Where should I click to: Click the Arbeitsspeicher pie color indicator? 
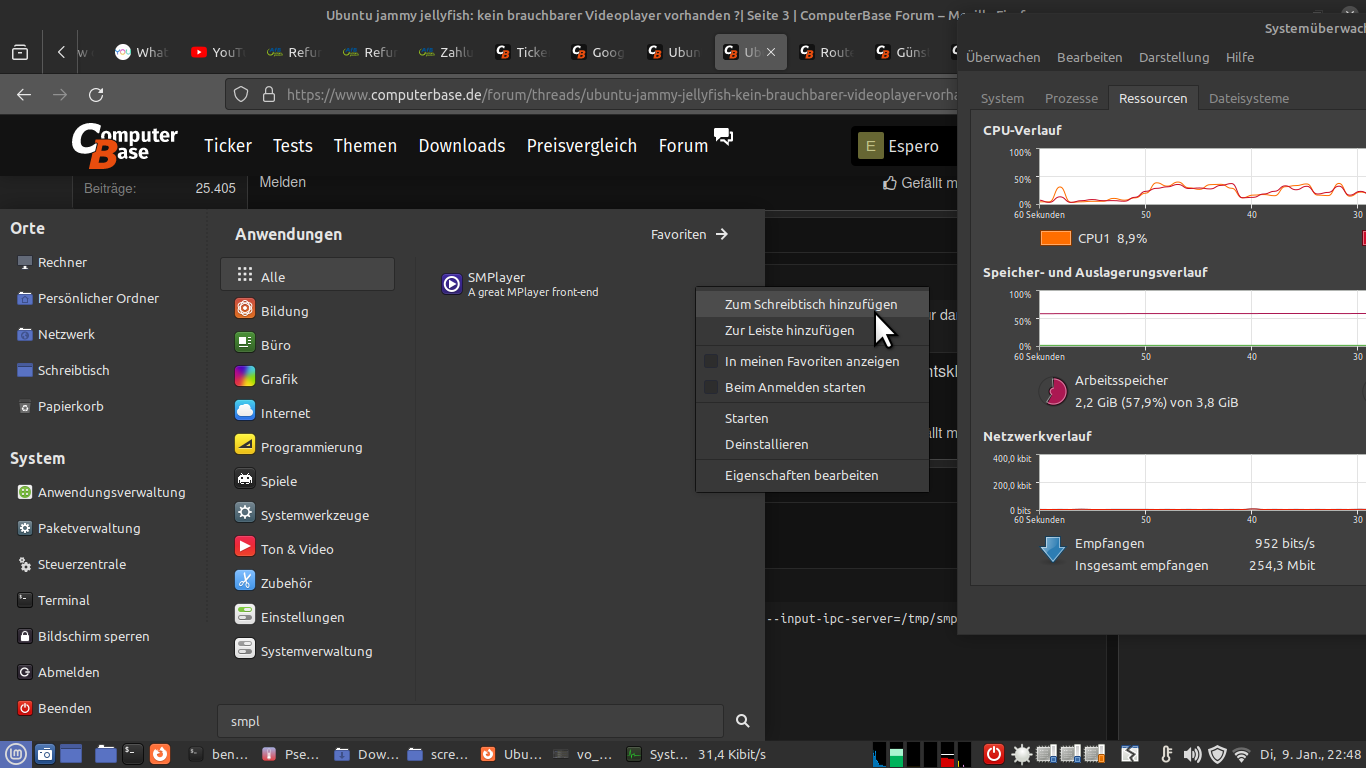click(x=1053, y=391)
